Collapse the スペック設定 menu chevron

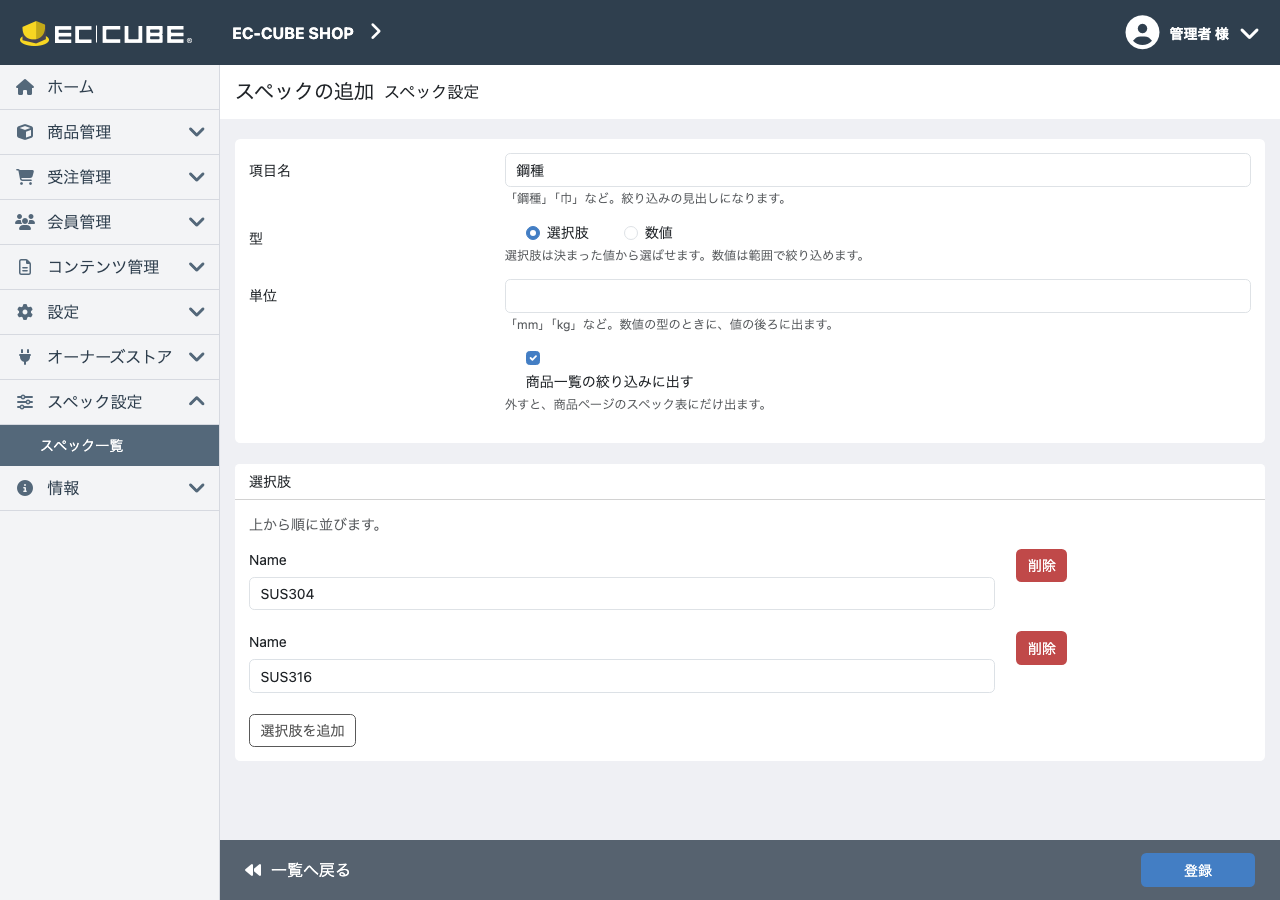(197, 402)
